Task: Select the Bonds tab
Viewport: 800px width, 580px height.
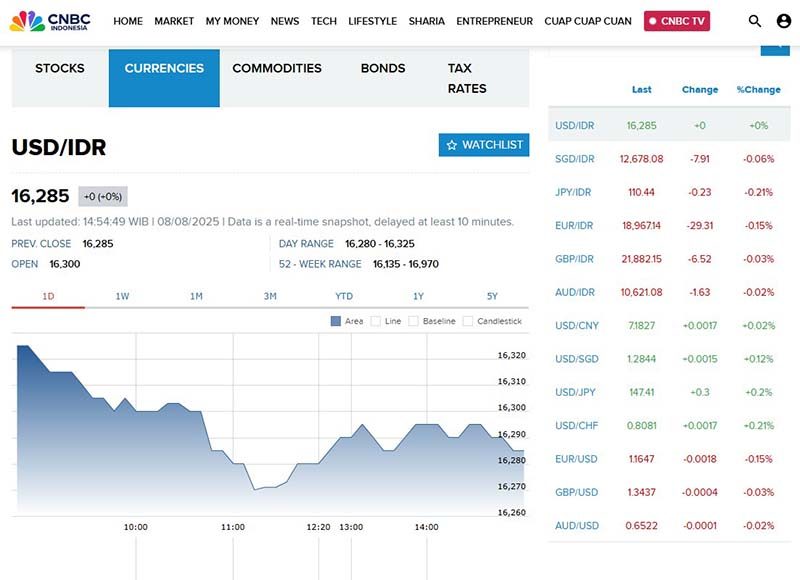Action: [x=383, y=69]
